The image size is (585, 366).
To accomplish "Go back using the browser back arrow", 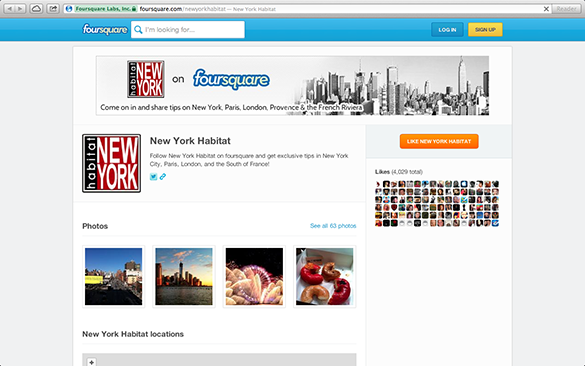I will click(10, 9).
